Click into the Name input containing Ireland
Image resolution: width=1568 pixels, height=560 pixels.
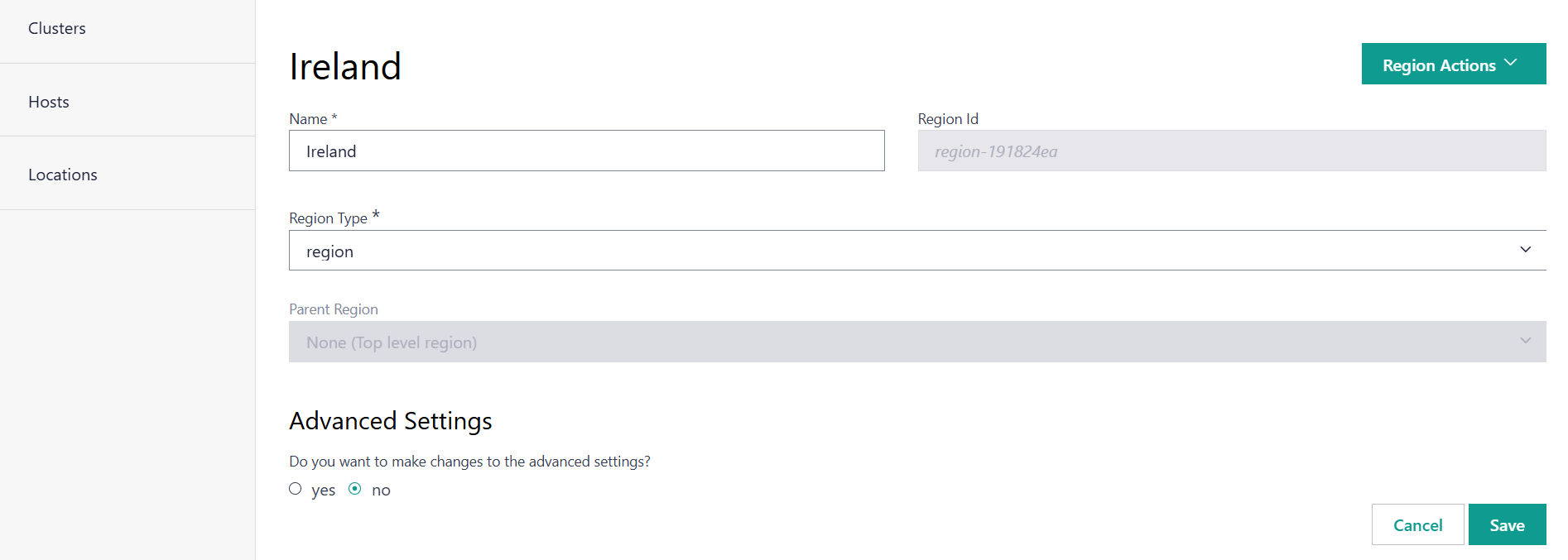tap(586, 151)
